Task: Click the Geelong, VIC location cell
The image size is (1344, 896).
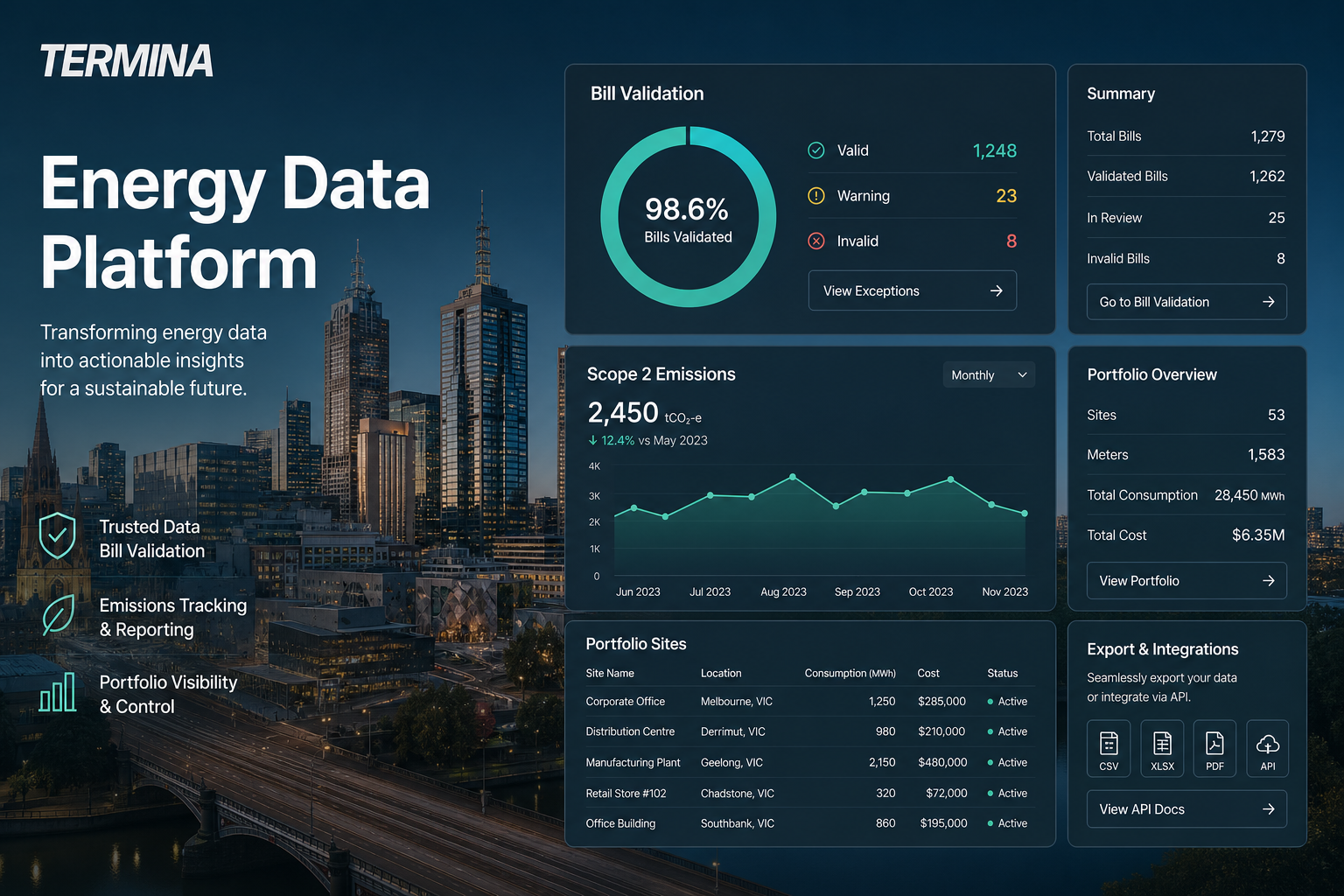Action: coord(731,762)
